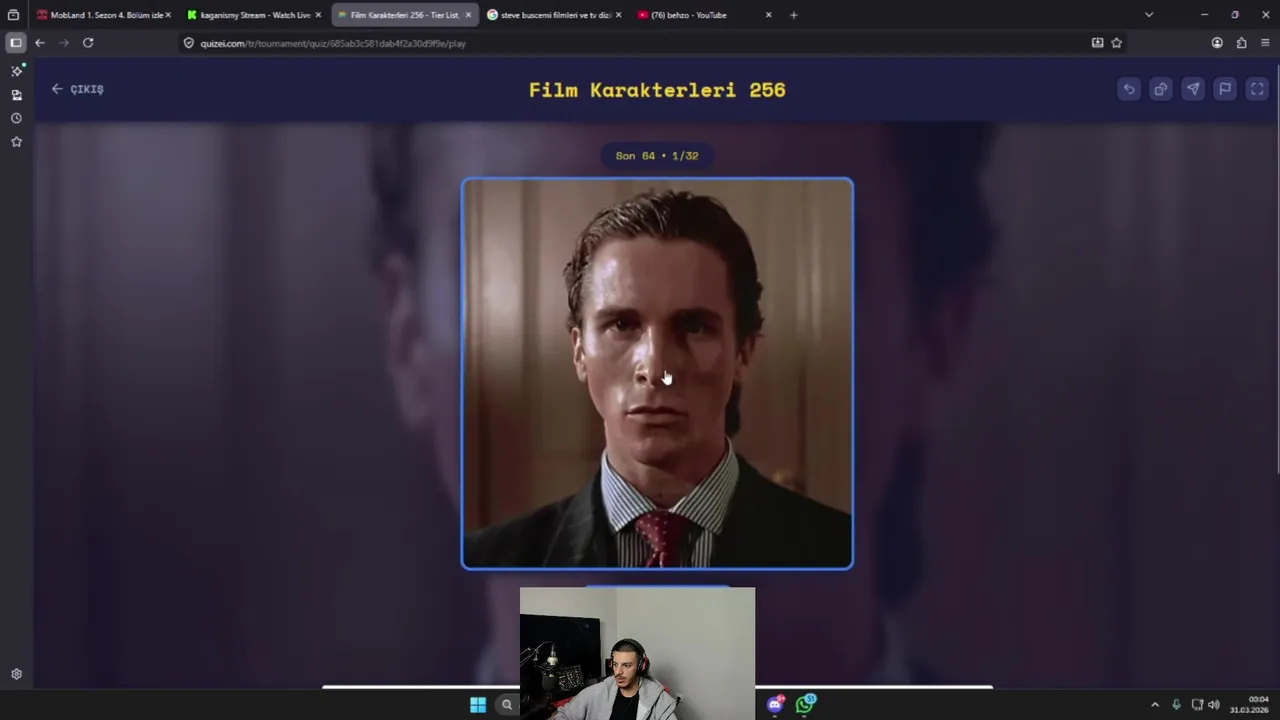This screenshot has width=1280, height=720.
Task: Go back with the browser back arrow
Action: tap(40, 43)
